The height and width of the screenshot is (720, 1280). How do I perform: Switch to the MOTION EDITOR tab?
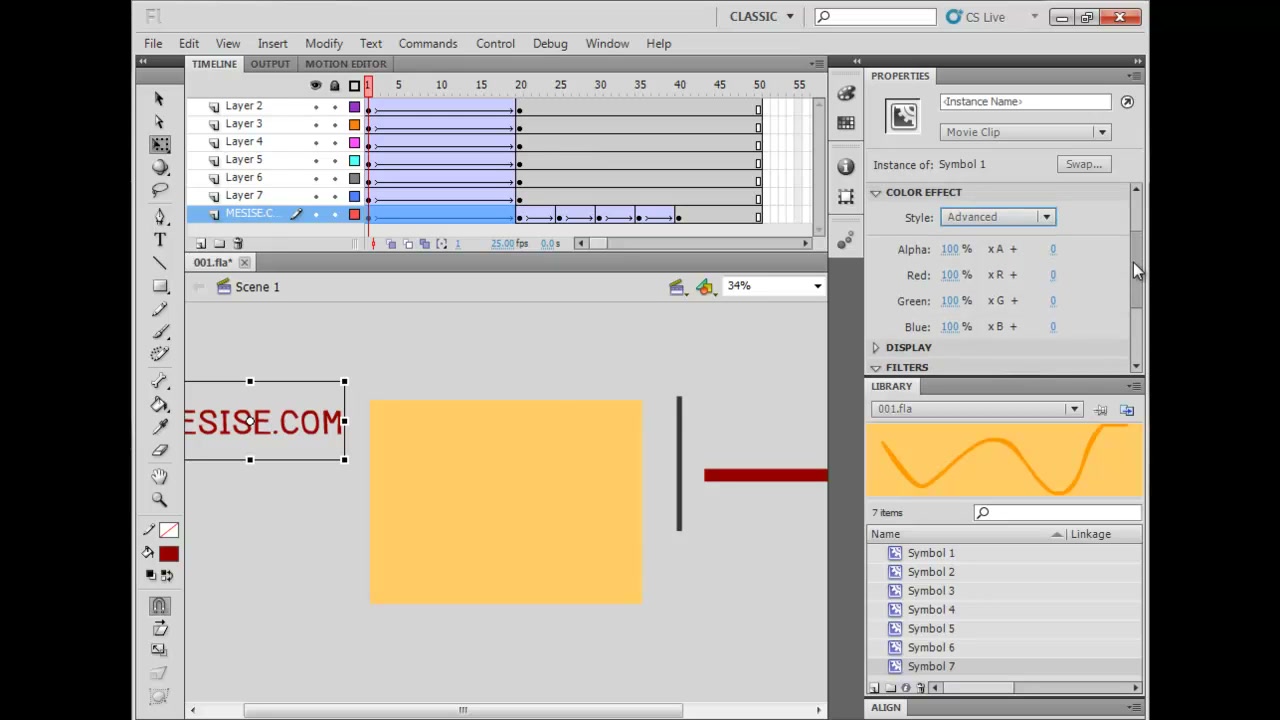pyautogui.click(x=346, y=64)
